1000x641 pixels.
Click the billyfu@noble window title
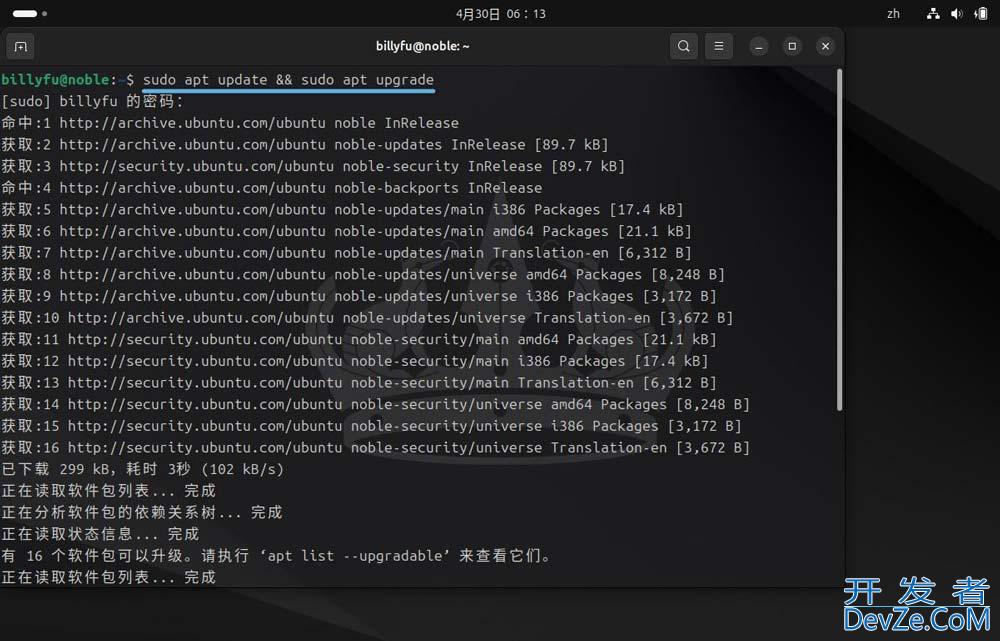click(x=422, y=46)
